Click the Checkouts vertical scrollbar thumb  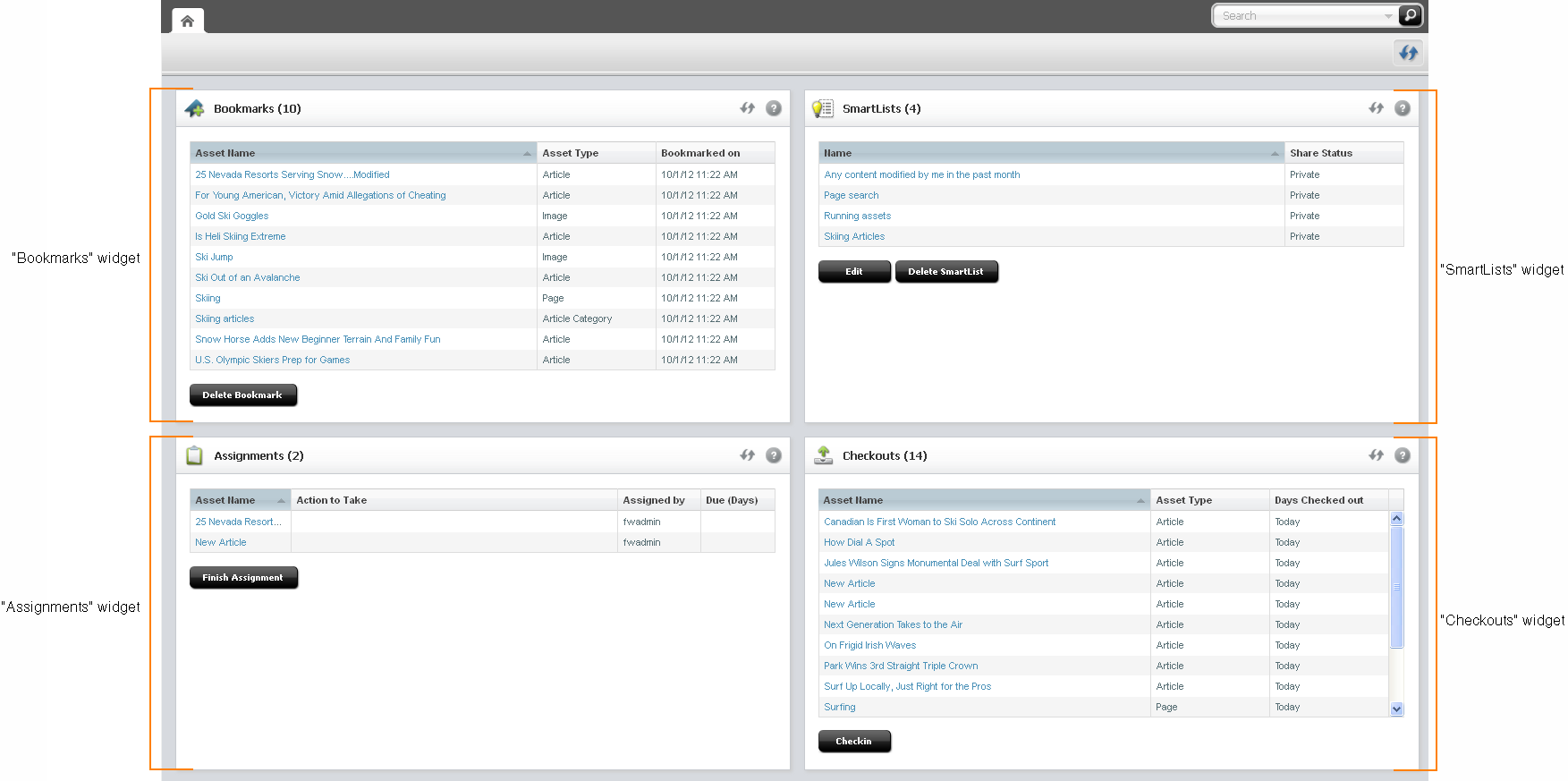click(x=1396, y=587)
